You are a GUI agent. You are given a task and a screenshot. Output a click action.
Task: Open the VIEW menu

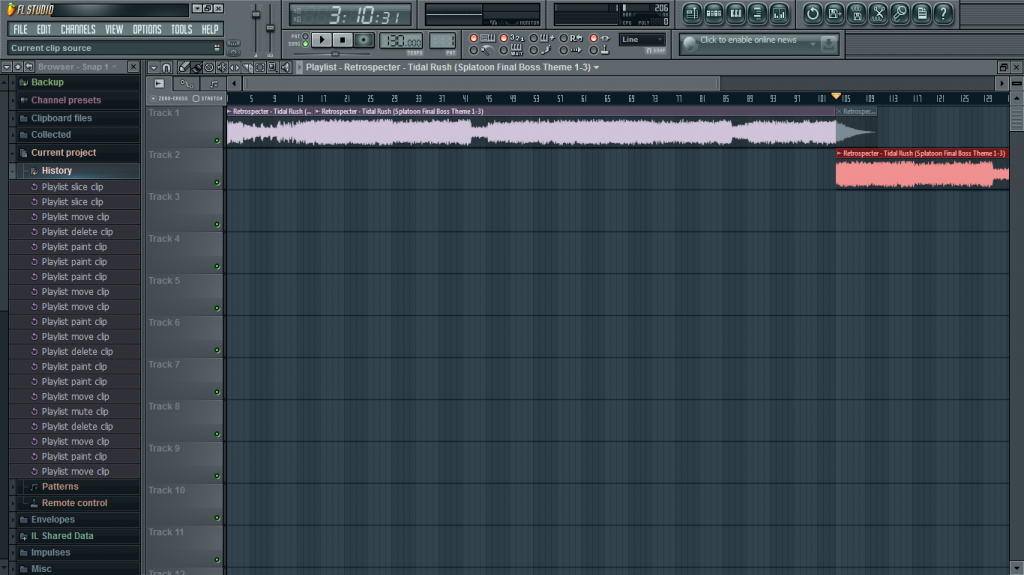(114, 29)
